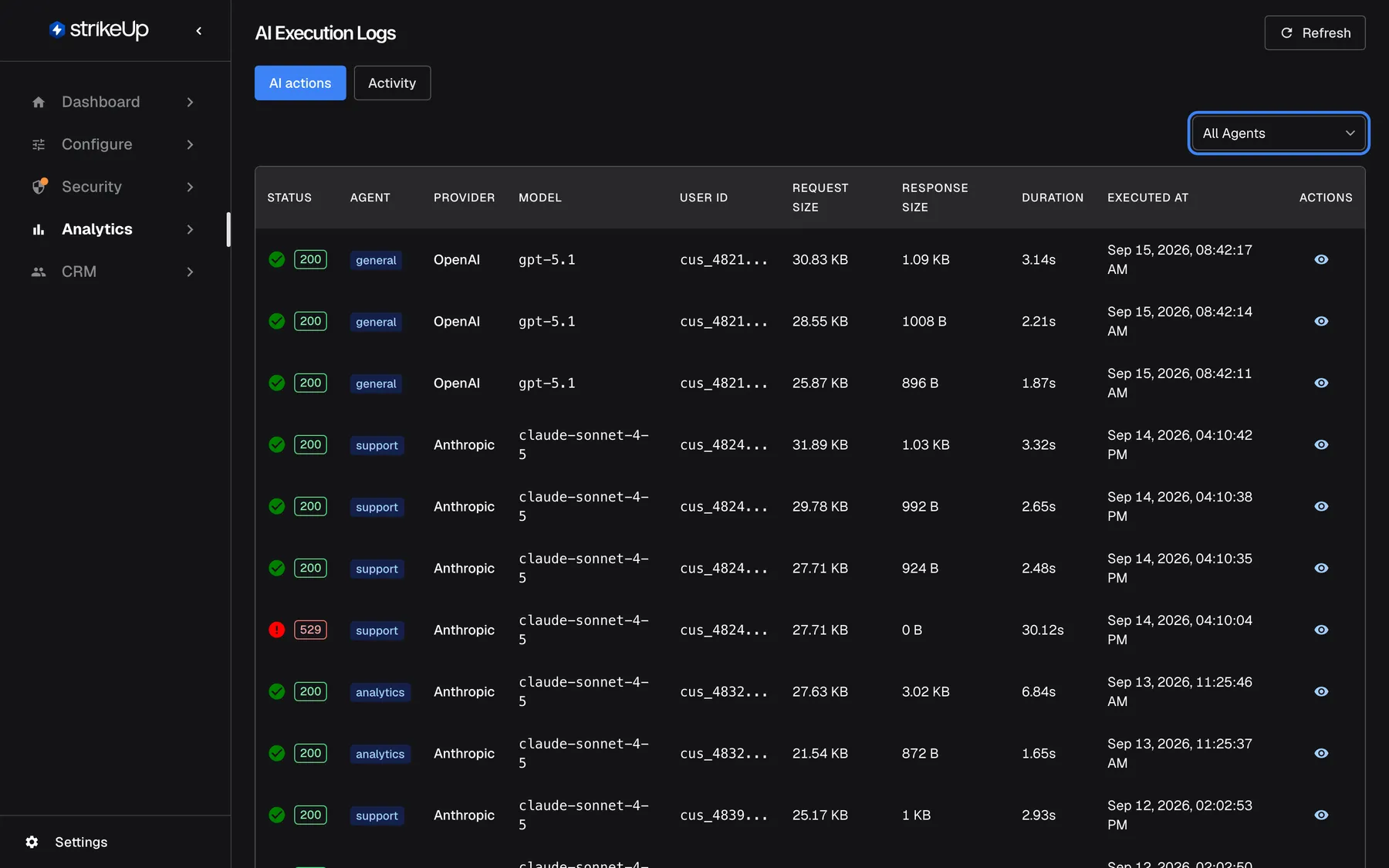View details of the failed 04:10:04 PM log

[1321, 630]
